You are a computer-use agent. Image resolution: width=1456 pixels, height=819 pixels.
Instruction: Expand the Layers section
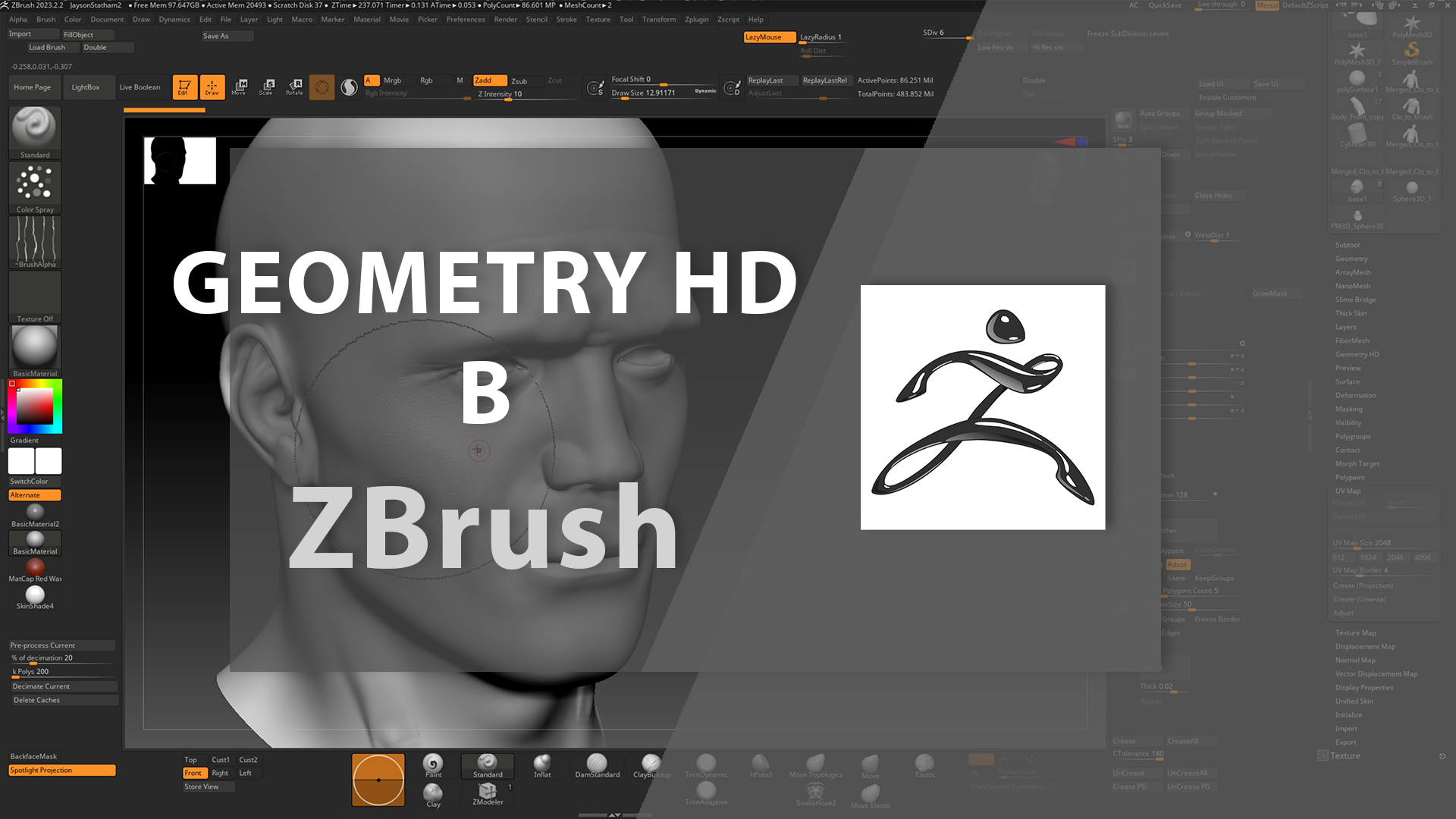click(x=1345, y=327)
